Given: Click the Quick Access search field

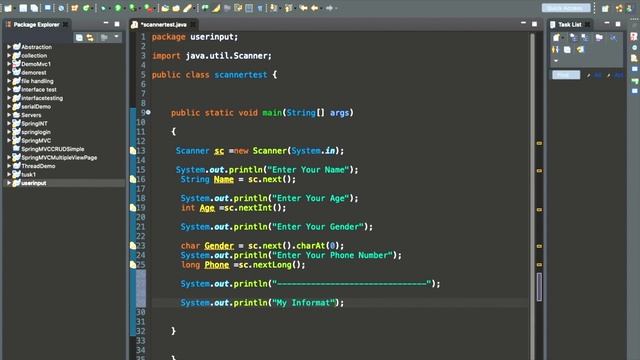Looking at the screenshot, I should point(566,8).
